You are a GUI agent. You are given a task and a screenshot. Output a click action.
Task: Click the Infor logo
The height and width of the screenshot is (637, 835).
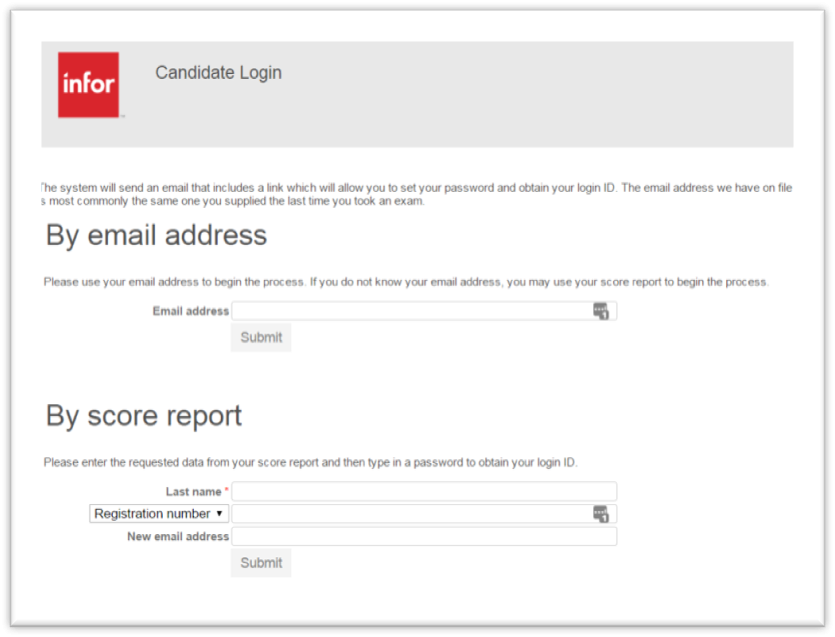pos(88,85)
